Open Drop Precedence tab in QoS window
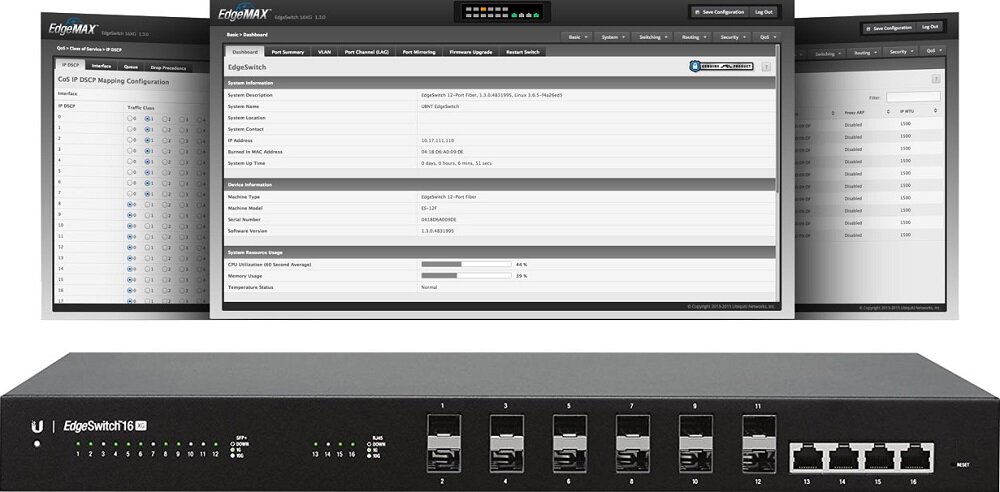 pos(168,68)
